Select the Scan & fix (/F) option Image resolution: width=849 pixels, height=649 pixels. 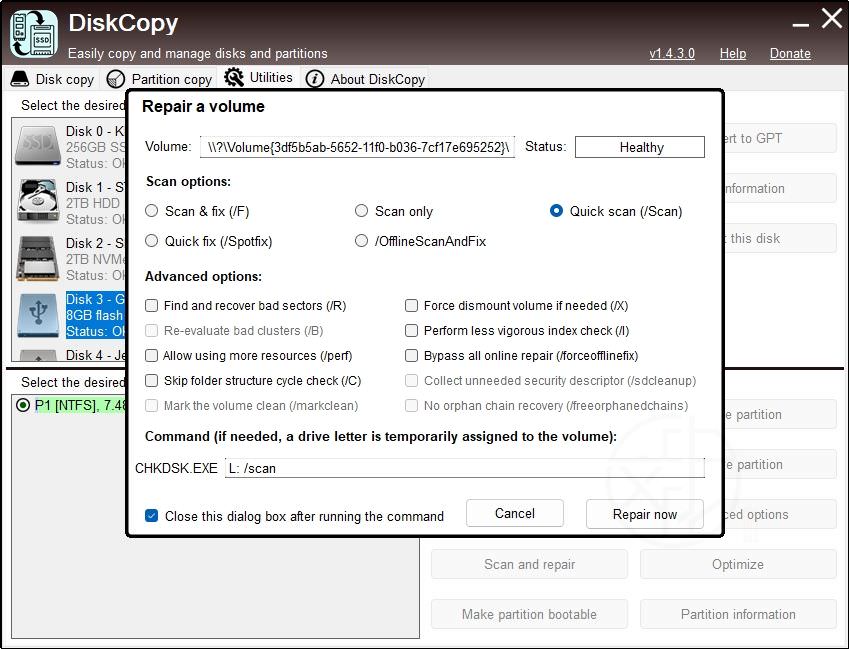point(152,211)
